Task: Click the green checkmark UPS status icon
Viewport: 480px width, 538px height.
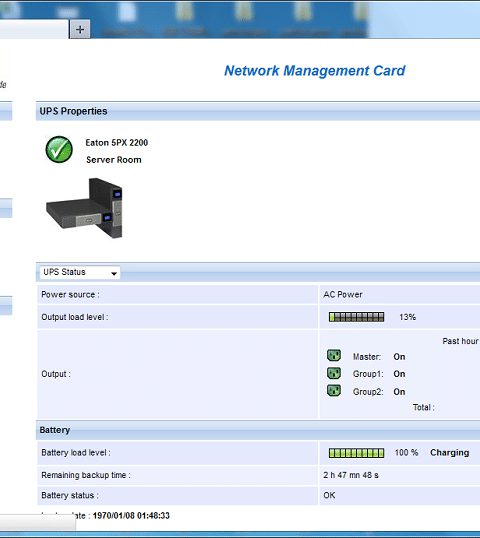Action: tap(59, 149)
